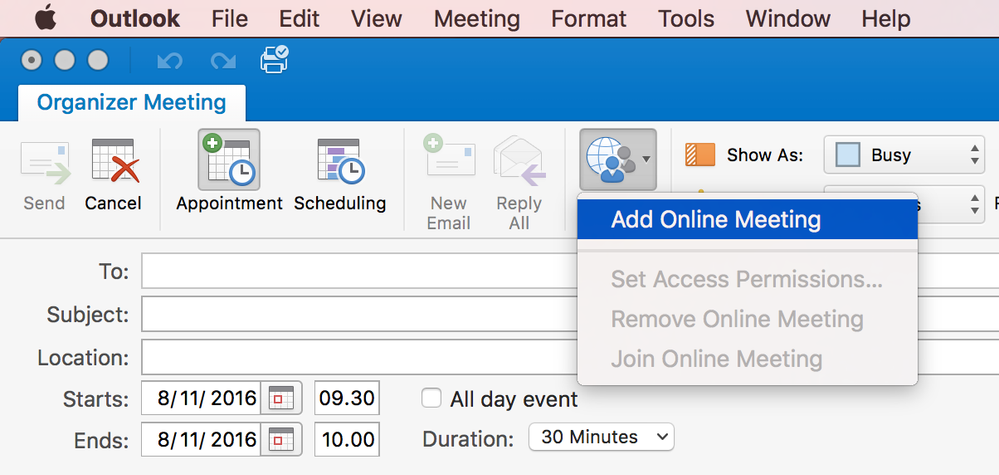Select the Organizer Meeting tab
Image resolution: width=999 pixels, height=475 pixels.
(131, 103)
